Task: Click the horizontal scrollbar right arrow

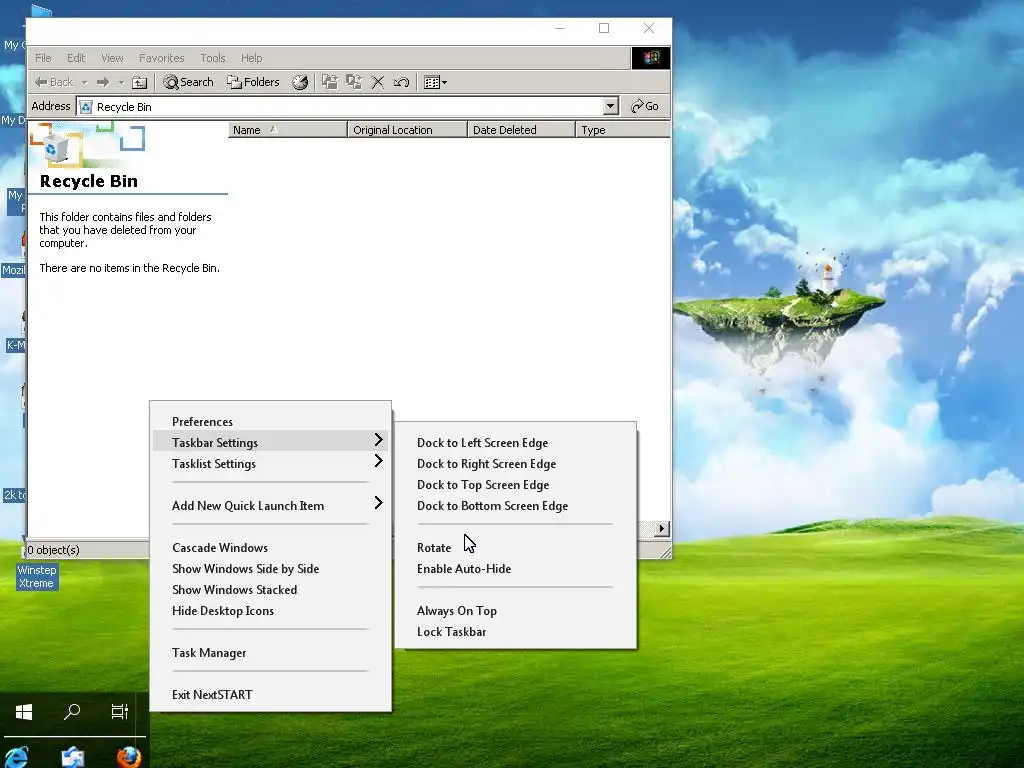Action: click(662, 528)
